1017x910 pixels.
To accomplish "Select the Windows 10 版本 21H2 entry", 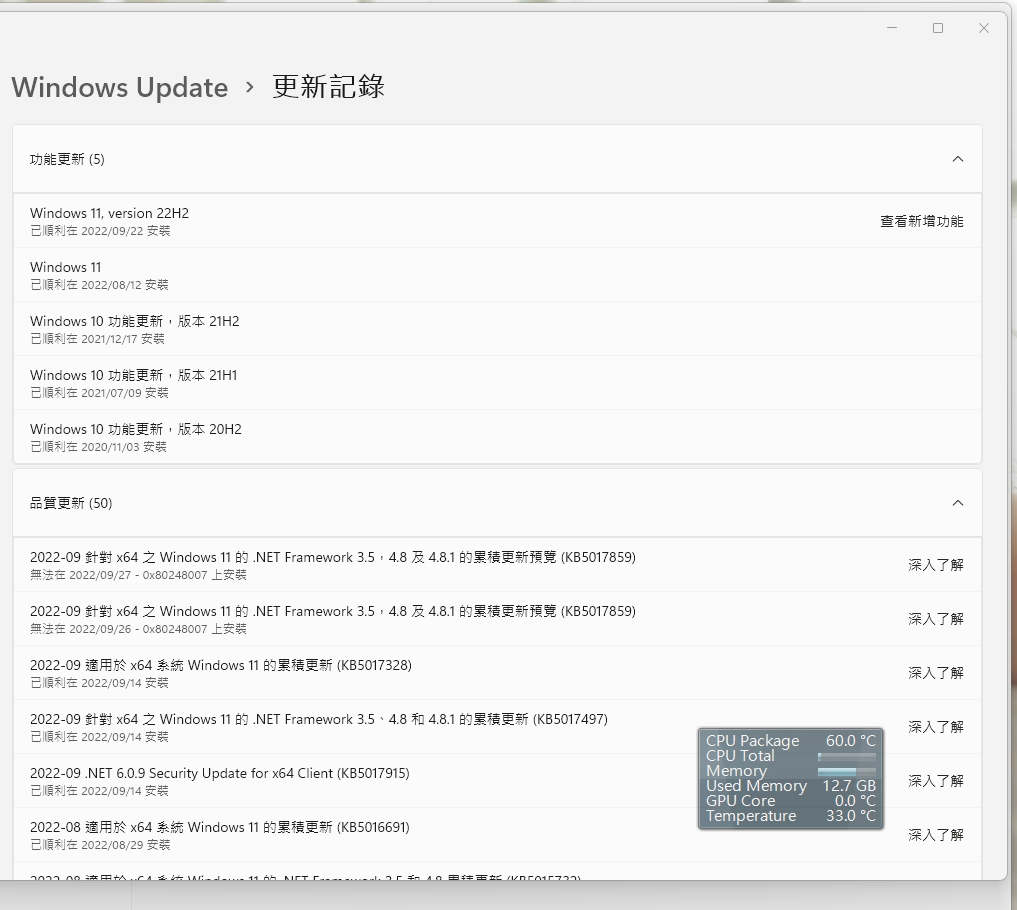I will [x=497, y=329].
